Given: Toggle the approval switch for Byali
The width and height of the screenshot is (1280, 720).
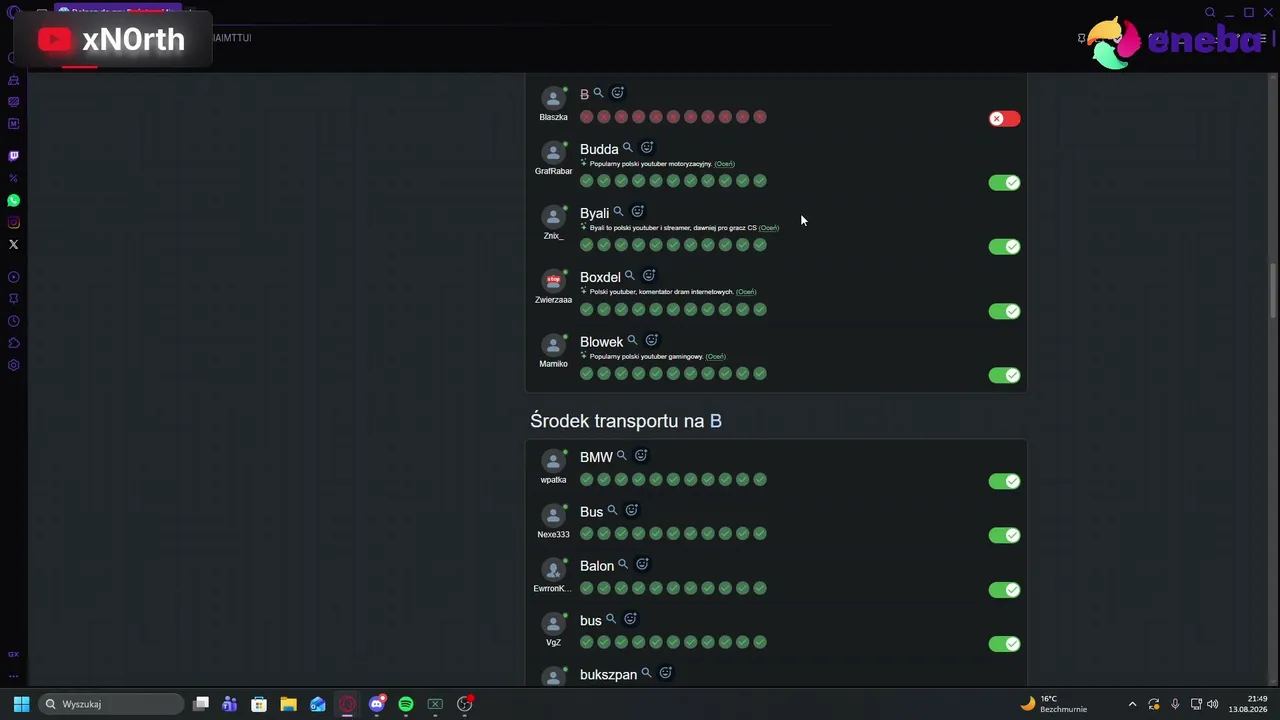Looking at the screenshot, I should 1004,247.
